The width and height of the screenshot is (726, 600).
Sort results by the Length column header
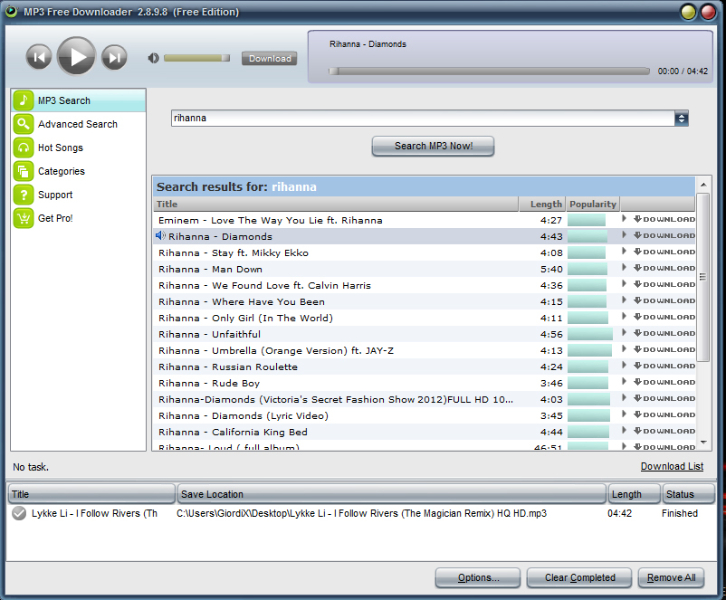[x=546, y=204]
